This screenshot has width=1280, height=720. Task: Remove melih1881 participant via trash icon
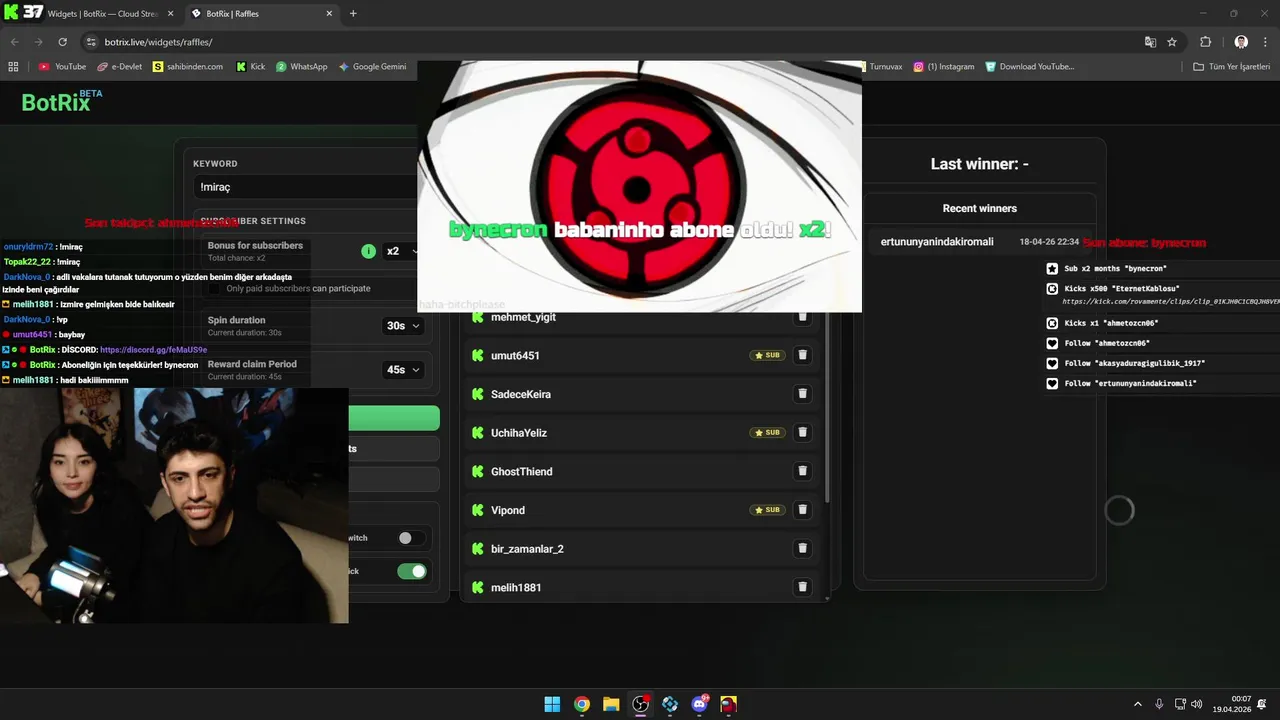(x=802, y=587)
